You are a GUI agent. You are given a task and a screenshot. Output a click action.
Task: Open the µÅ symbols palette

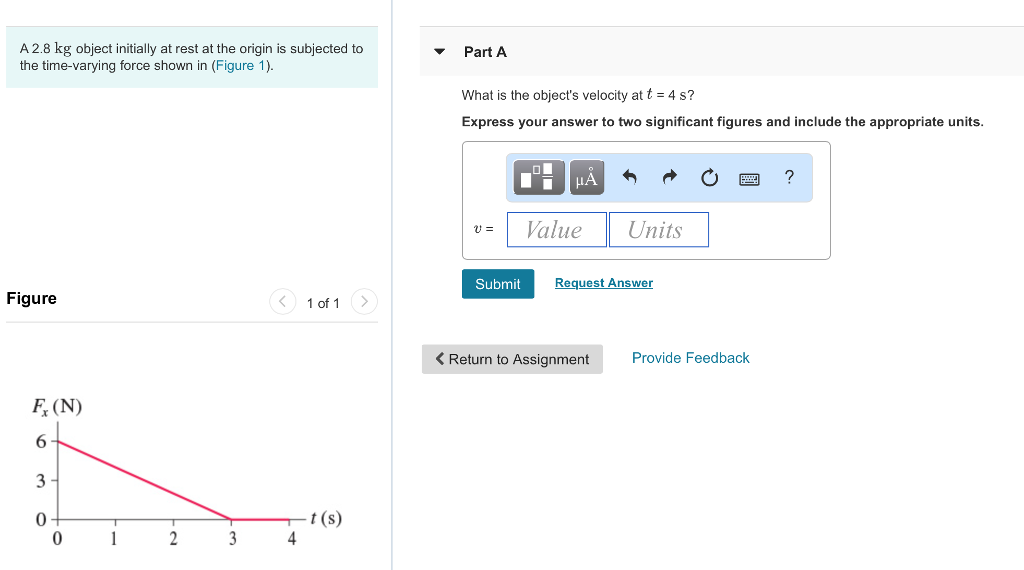point(587,178)
